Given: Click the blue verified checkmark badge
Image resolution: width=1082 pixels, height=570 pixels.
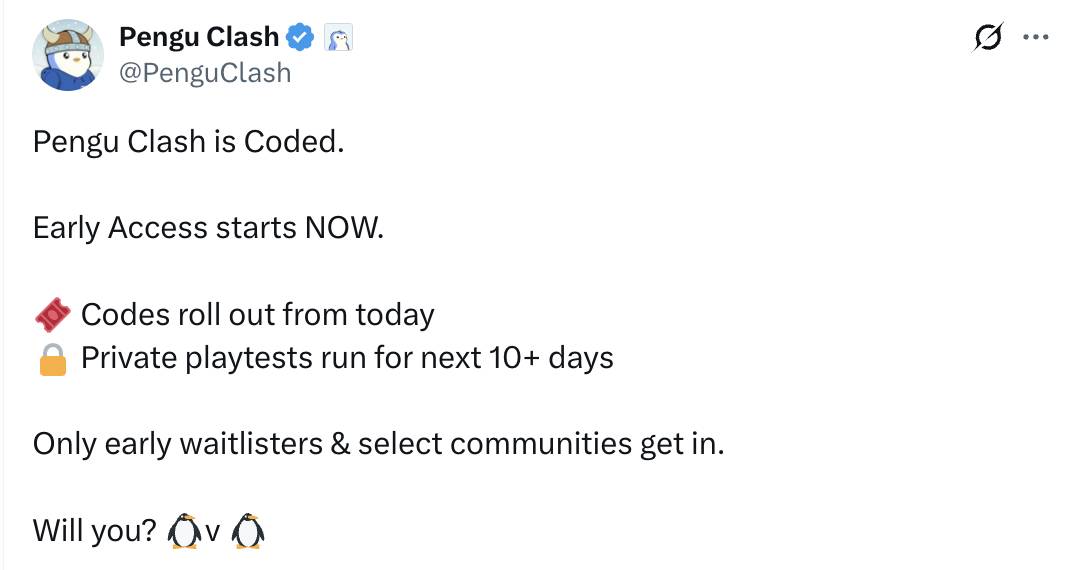Looking at the screenshot, I should 300,37.
